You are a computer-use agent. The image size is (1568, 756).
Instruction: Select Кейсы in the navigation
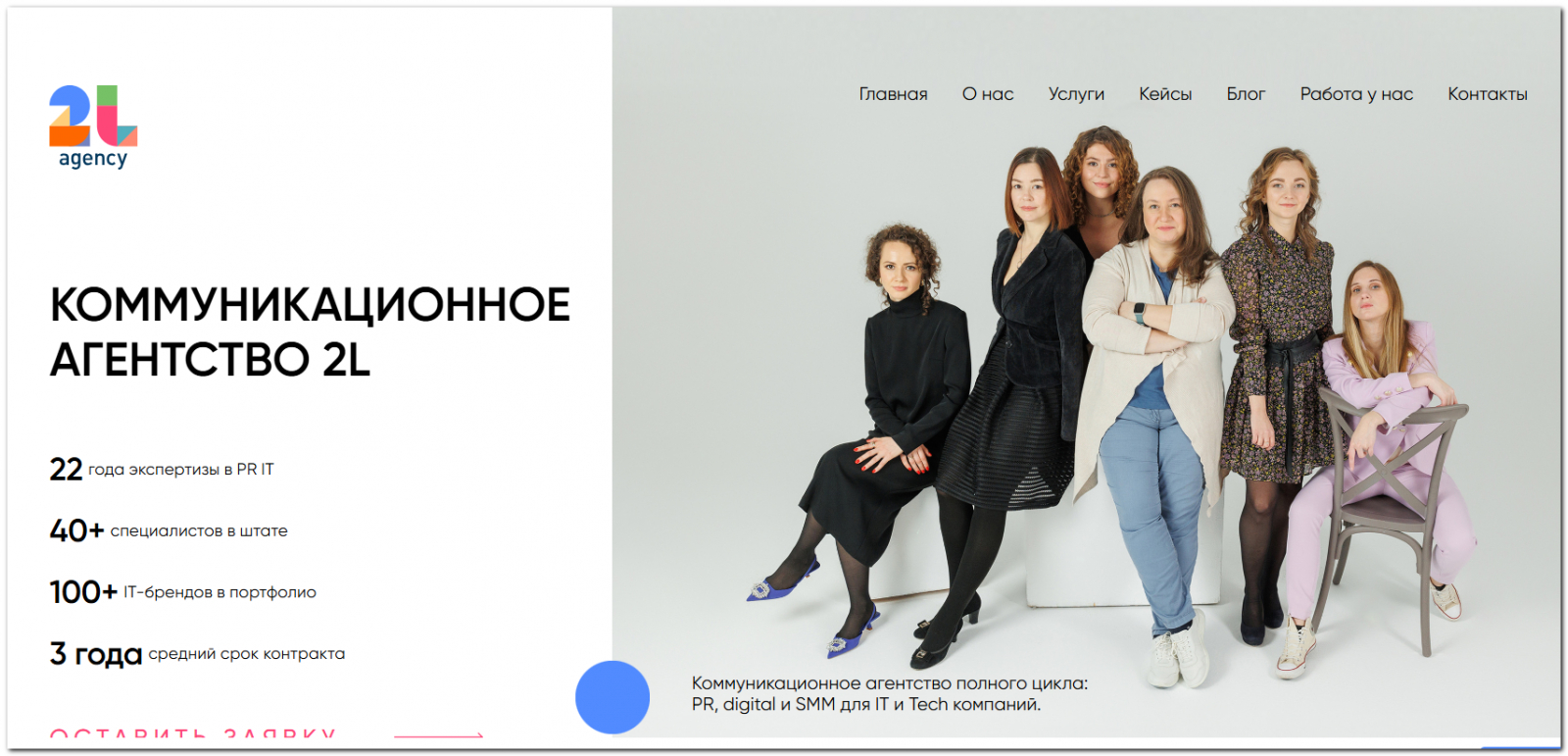pyautogui.click(x=1165, y=94)
